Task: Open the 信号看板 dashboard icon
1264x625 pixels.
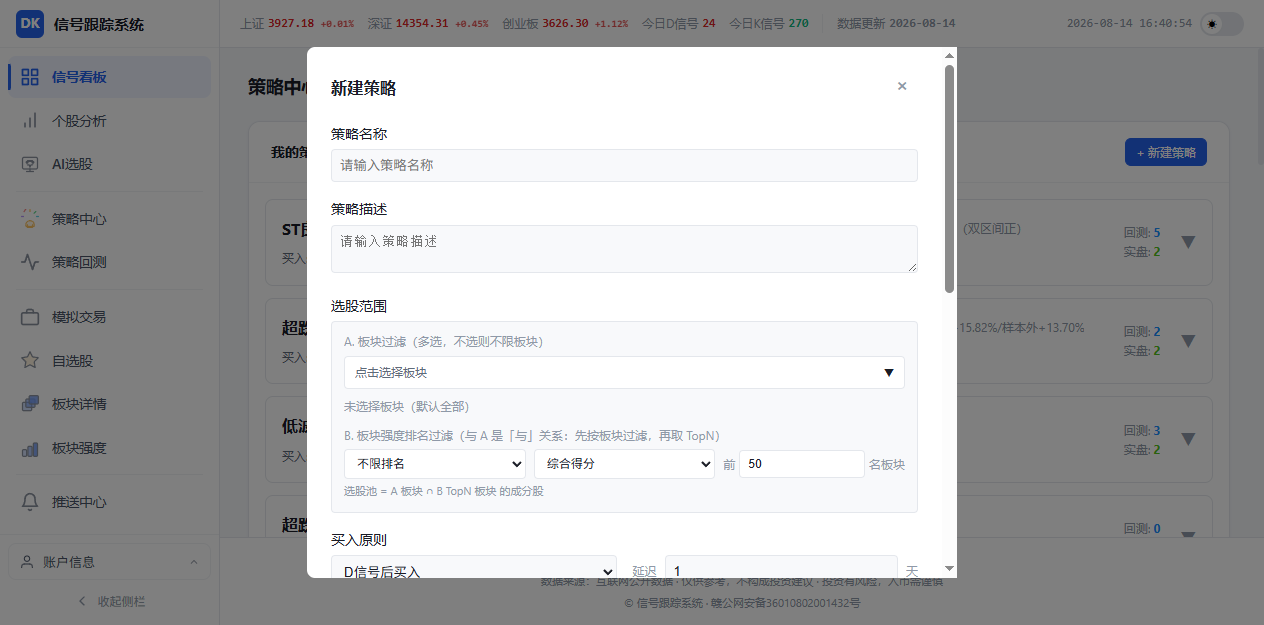Action: coord(30,77)
